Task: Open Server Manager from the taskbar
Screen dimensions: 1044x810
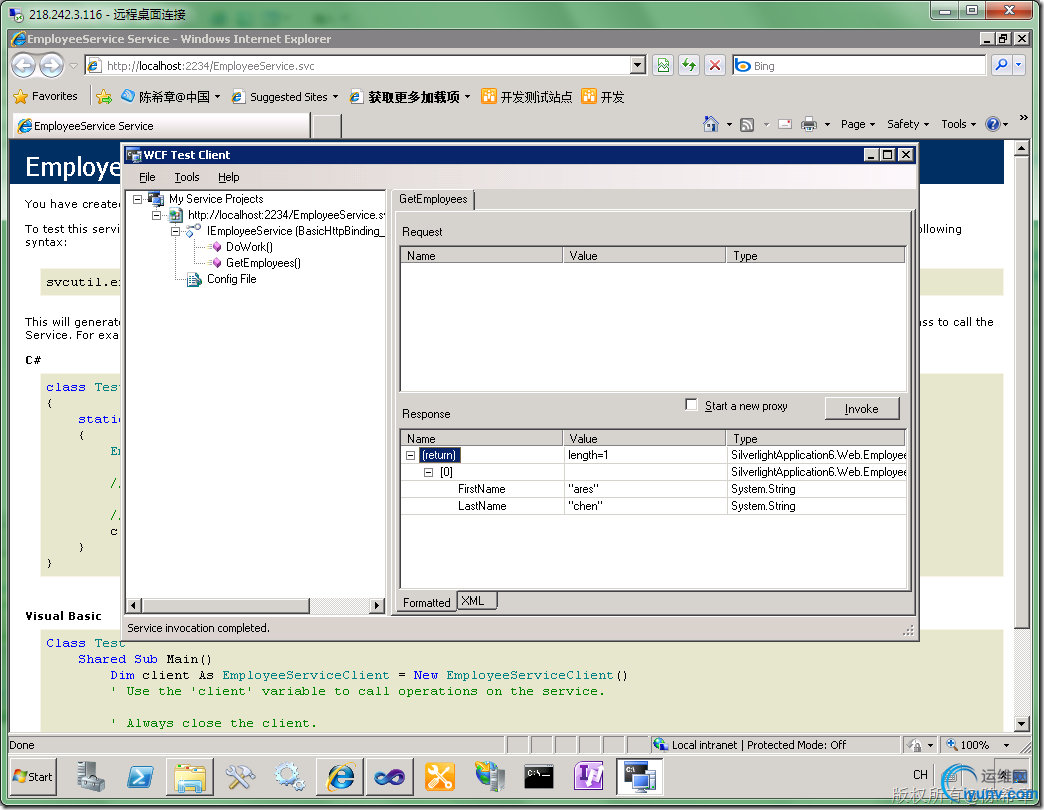Action: point(91,777)
